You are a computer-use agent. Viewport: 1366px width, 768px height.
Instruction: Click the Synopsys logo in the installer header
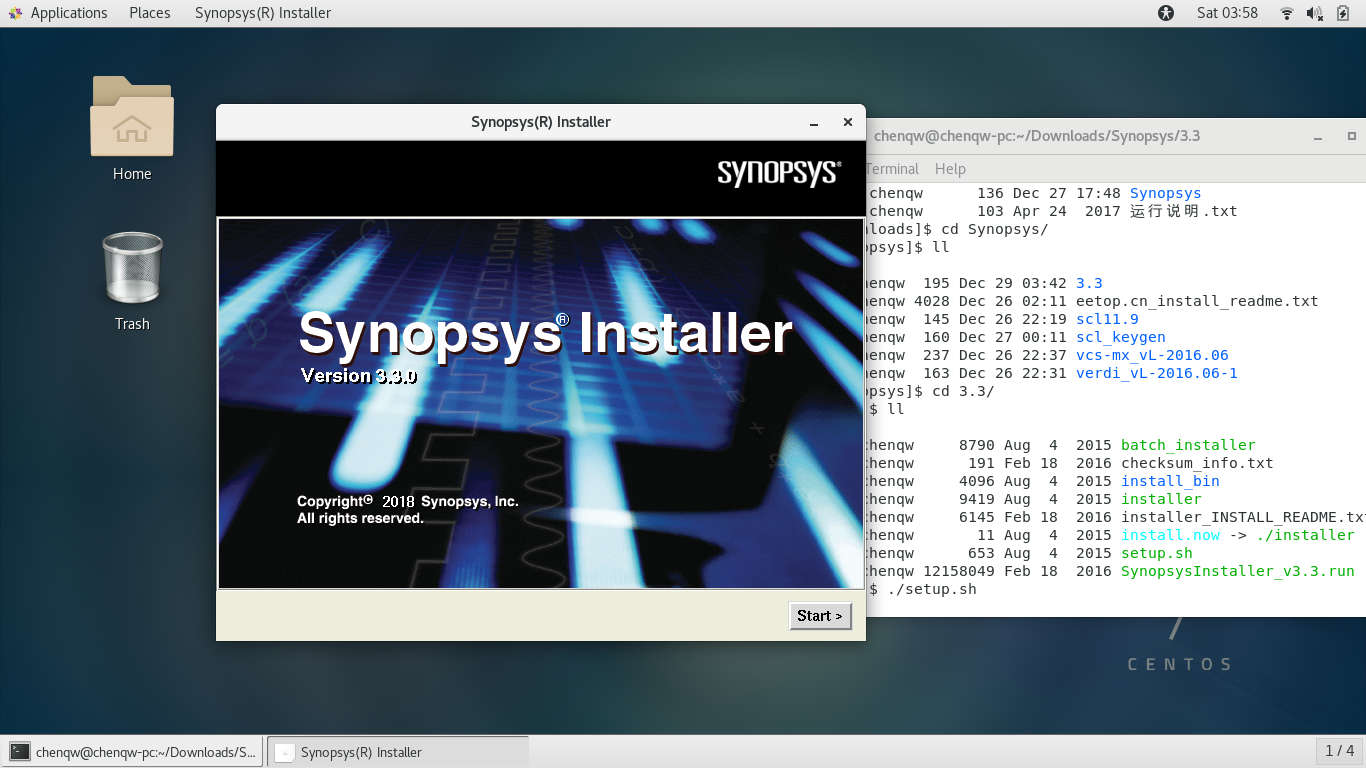(779, 173)
